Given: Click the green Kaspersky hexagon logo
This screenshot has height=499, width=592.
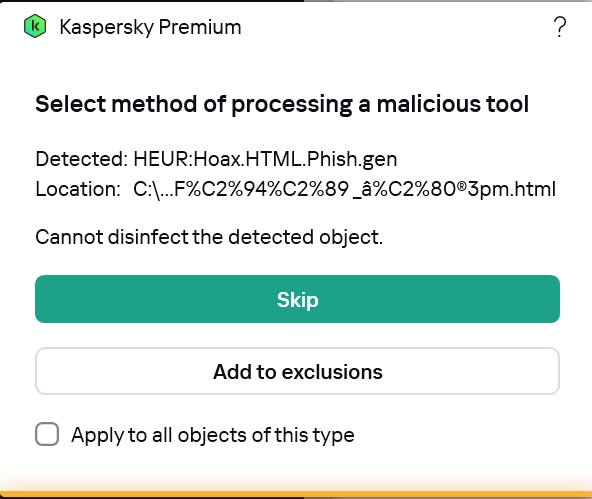Looking at the screenshot, I should (35, 26).
